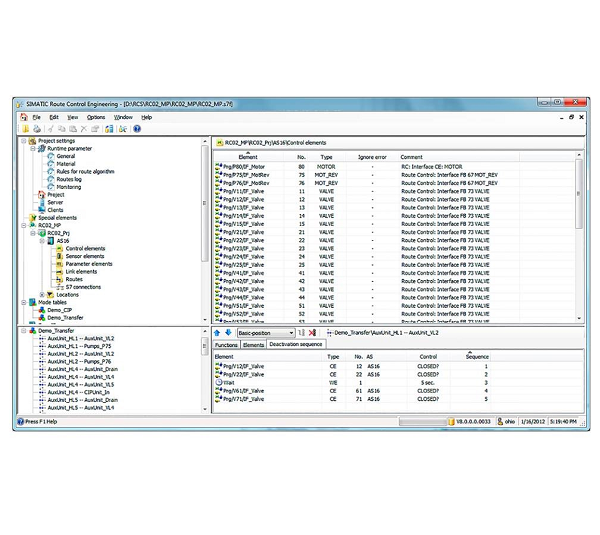The width and height of the screenshot is (600, 535).
Task: Select Rules for route algorithm item
Action: (85, 171)
